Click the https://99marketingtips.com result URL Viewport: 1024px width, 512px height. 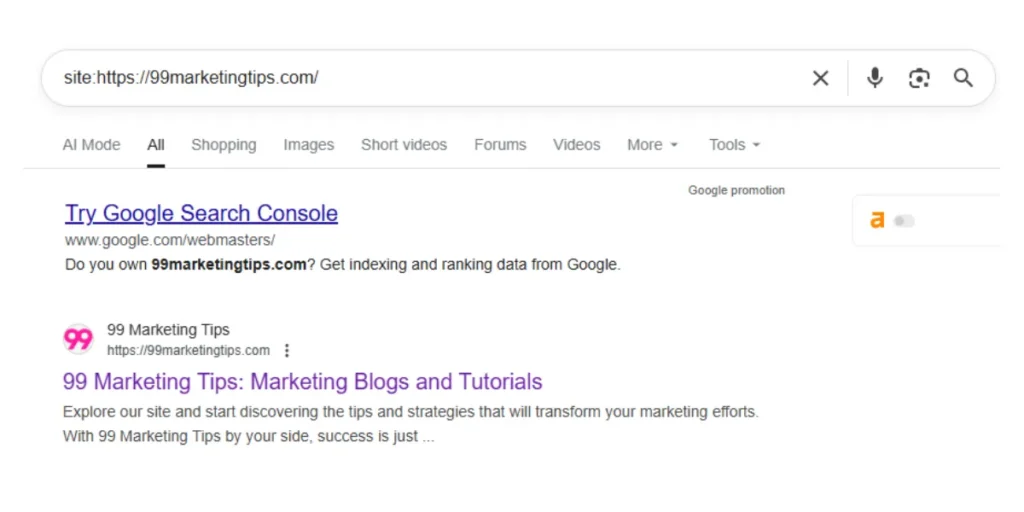(188, 351)
